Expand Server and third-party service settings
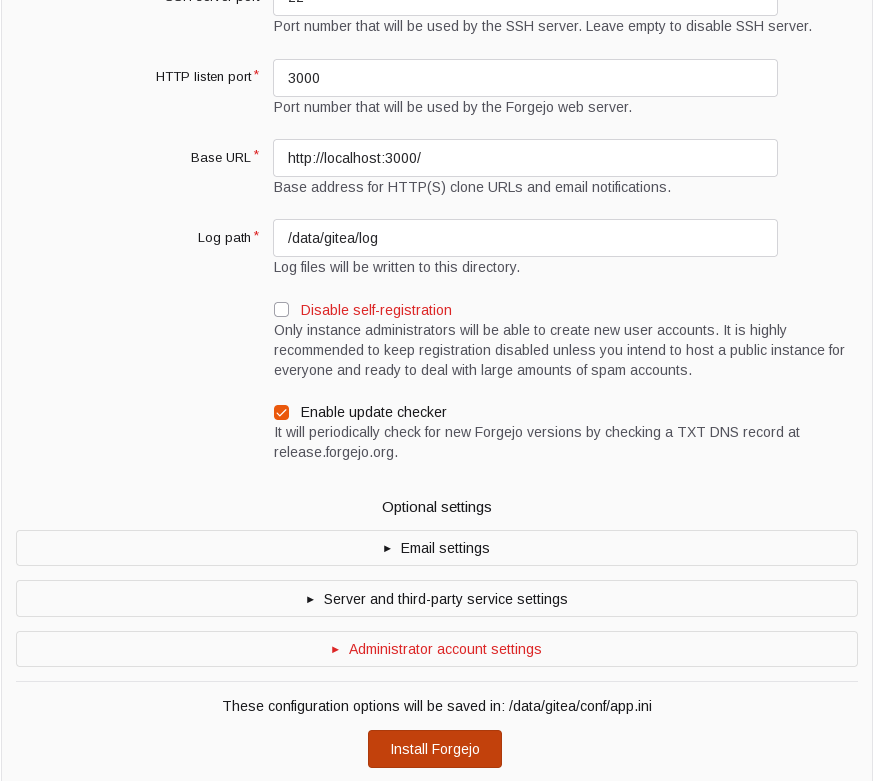The image size is (875, 781). tap(437, 599)
